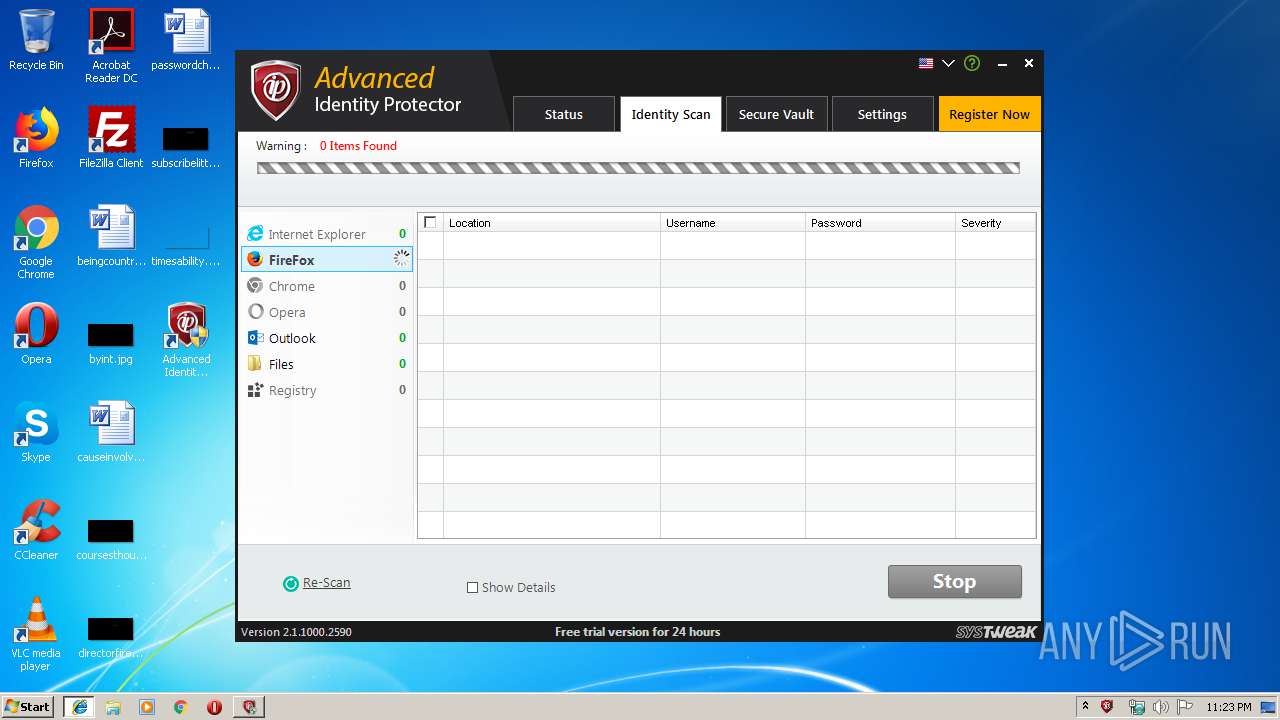Stop the running scan
This screenshot has height=720, width=1280.
(955, 582)
